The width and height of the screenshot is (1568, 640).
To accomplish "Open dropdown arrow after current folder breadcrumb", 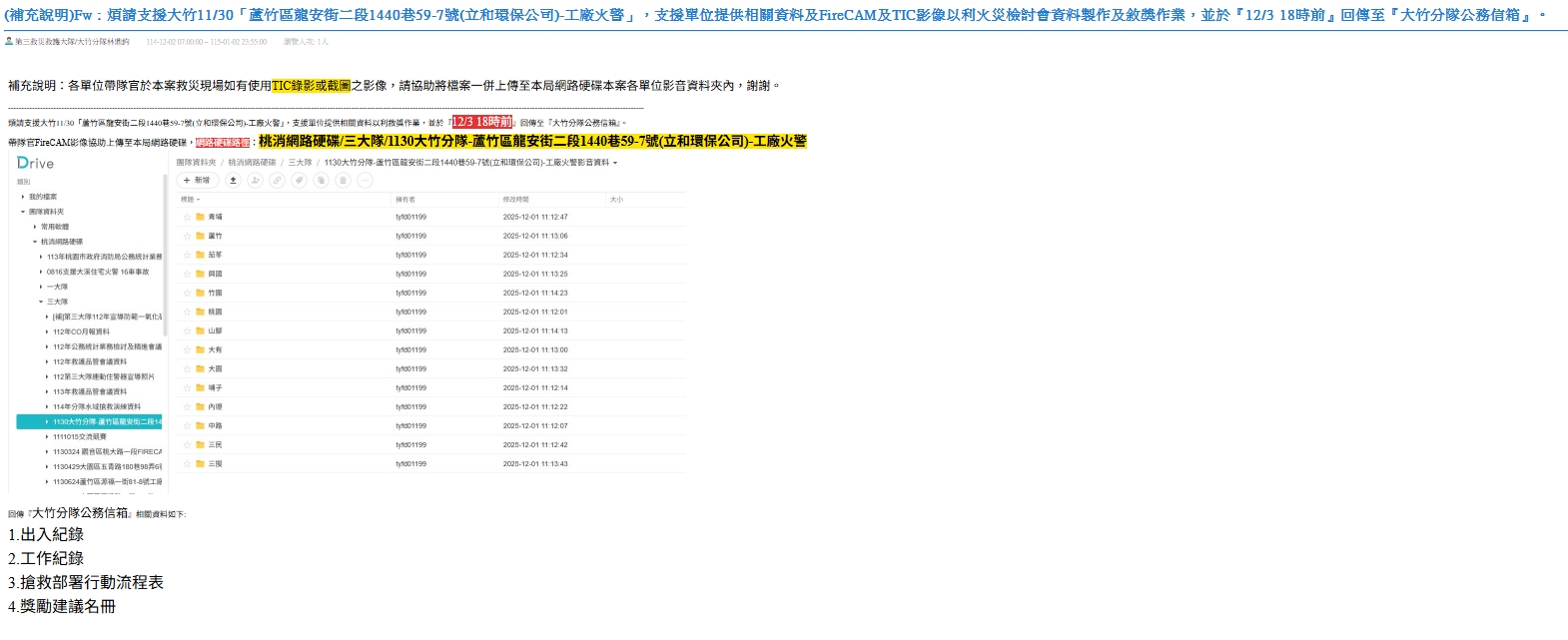I will click(615, 163).
